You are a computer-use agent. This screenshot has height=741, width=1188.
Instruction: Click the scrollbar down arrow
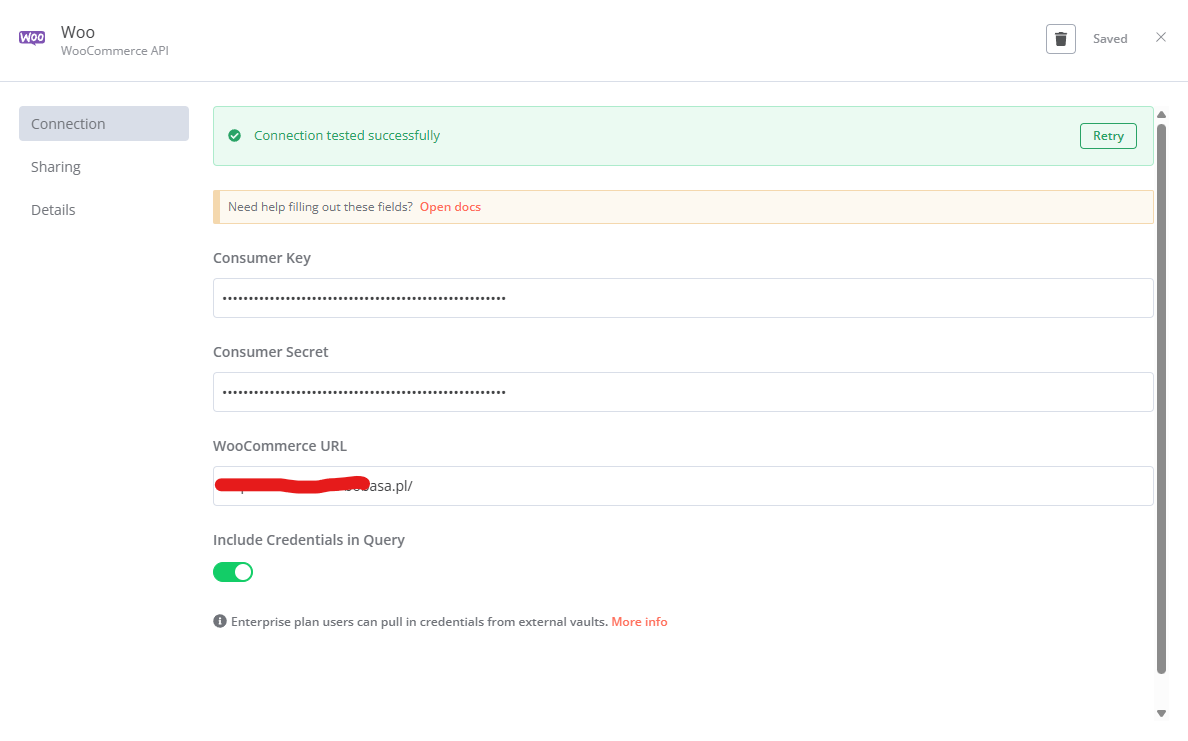[x=1161, y=713]
